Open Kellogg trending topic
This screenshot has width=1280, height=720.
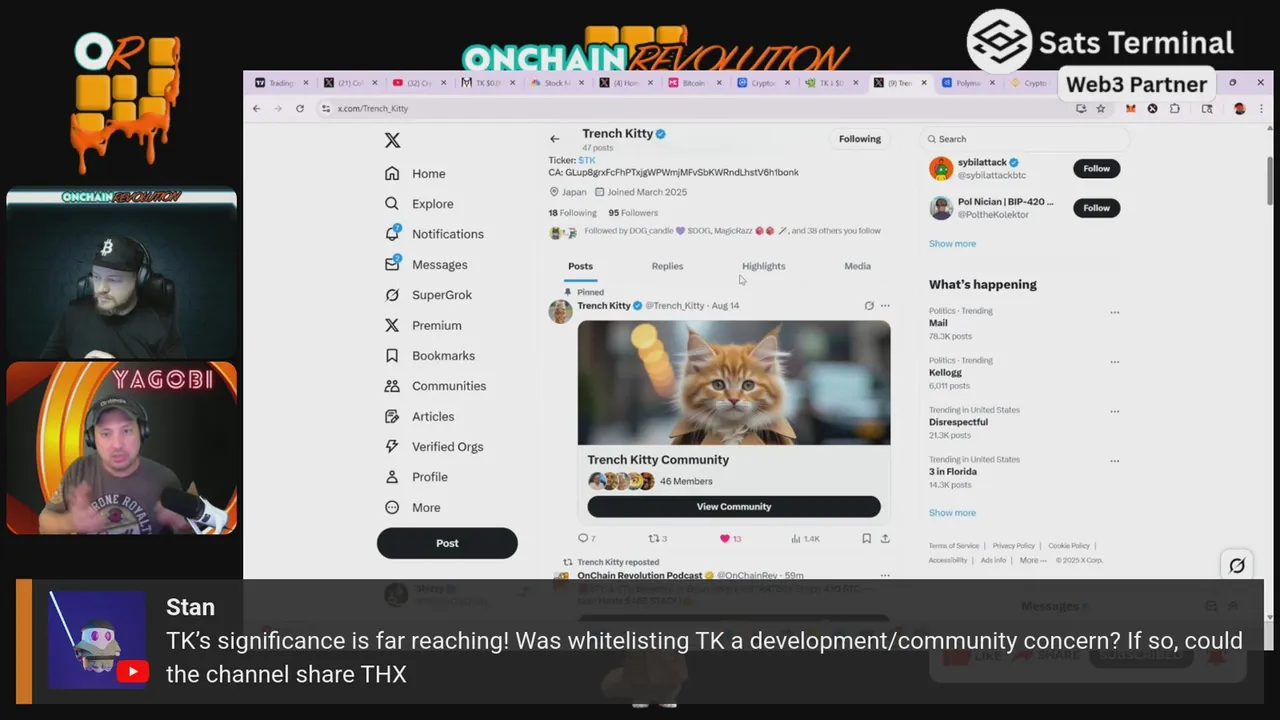point(945,372)
